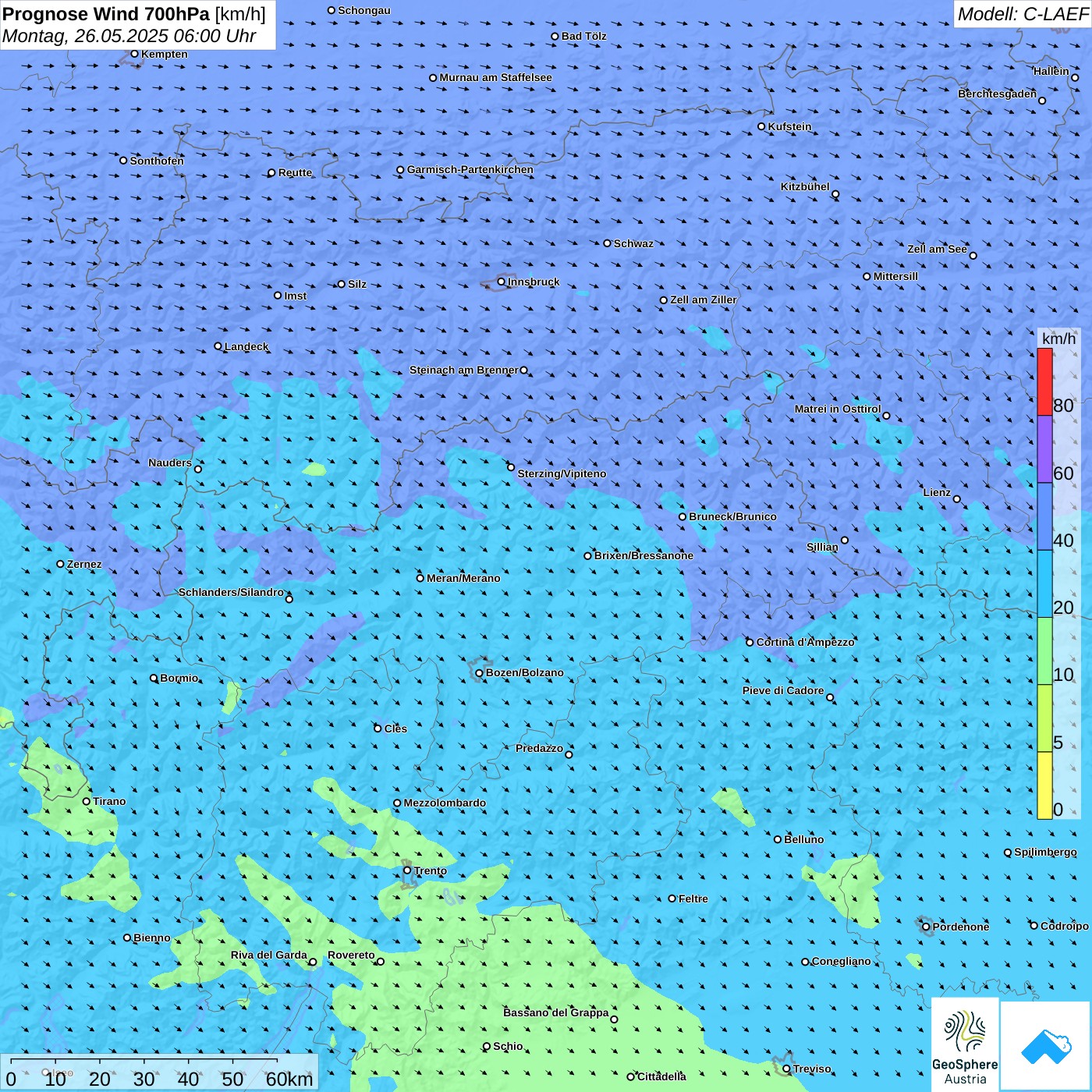This screenshot has width=1092, height=1092.
Task: Select the Bozen/Bolzano city marker
Action: pos(479,673)
